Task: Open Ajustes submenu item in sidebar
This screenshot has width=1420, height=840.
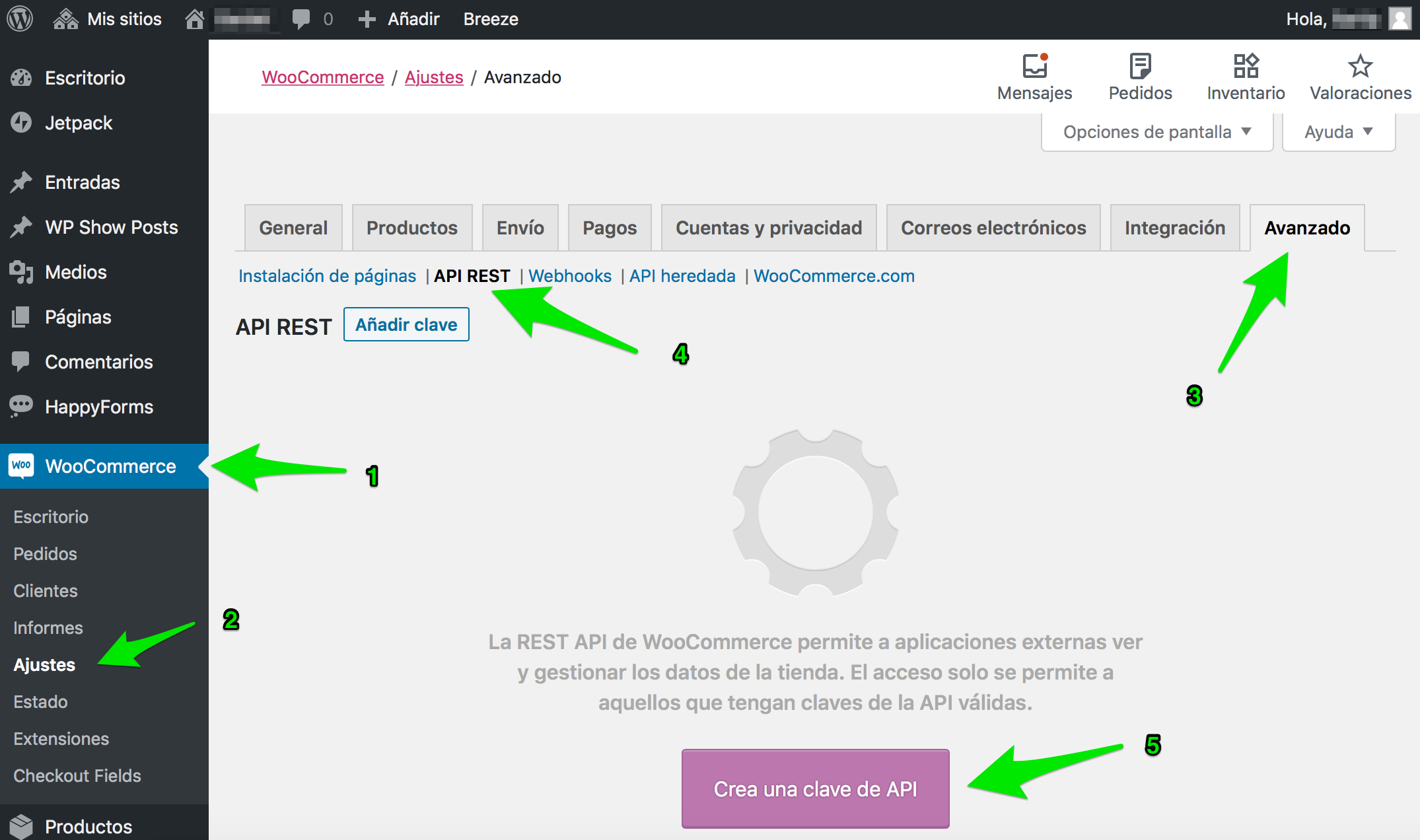Action: coord(44,664)
